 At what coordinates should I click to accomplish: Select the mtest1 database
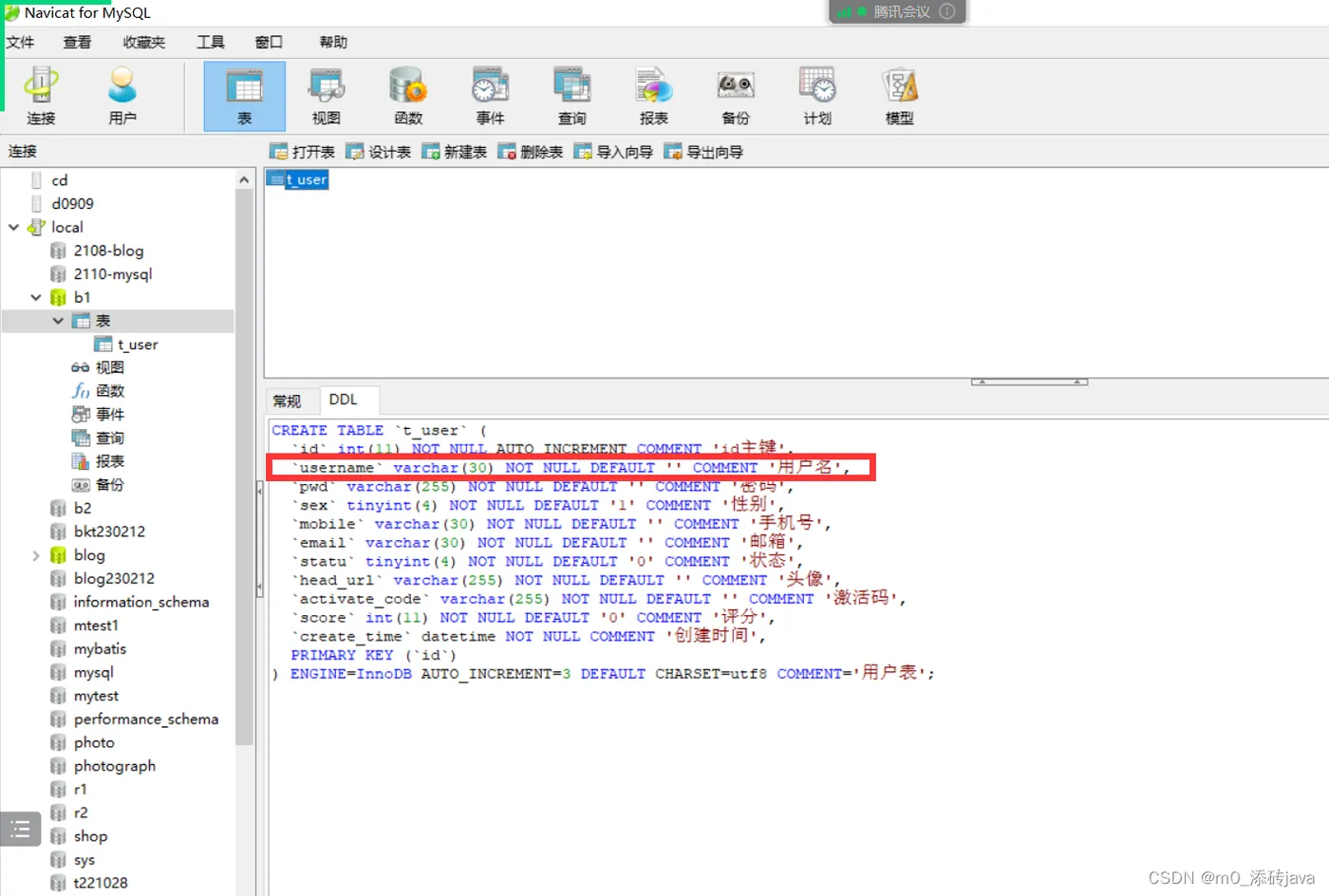click(84, 625)
